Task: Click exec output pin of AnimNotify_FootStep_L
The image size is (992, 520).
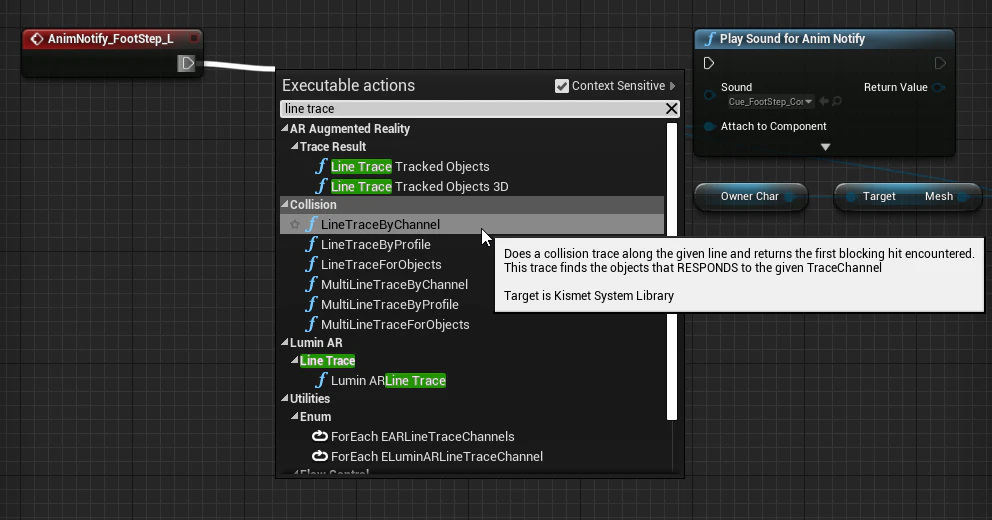Action: point(187,63)
